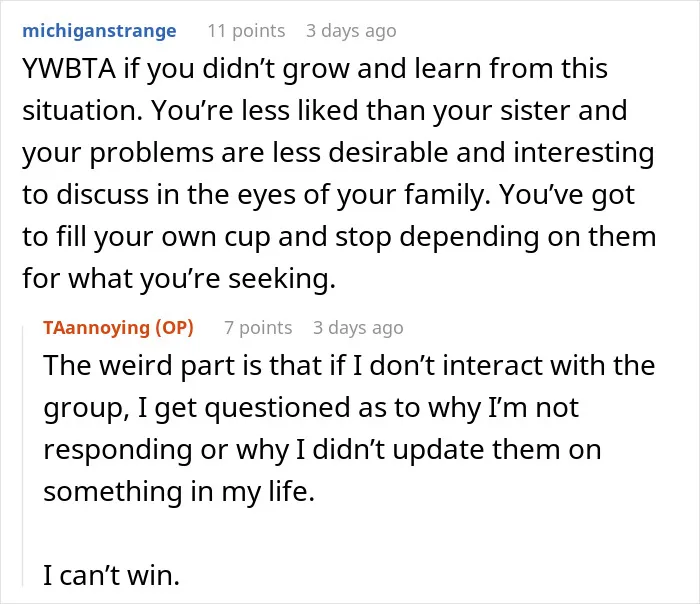This screenshot has height=604, width=700.
Task: Click line 'responding or why I didn't update'
Action: coord(322,449)
